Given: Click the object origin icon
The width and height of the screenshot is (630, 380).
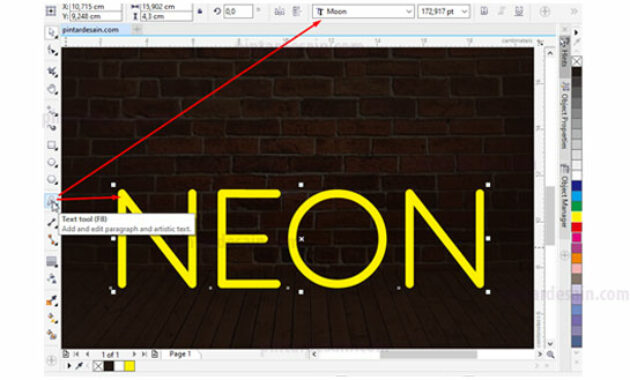Looking at the screenshot, I should point(51,11).
